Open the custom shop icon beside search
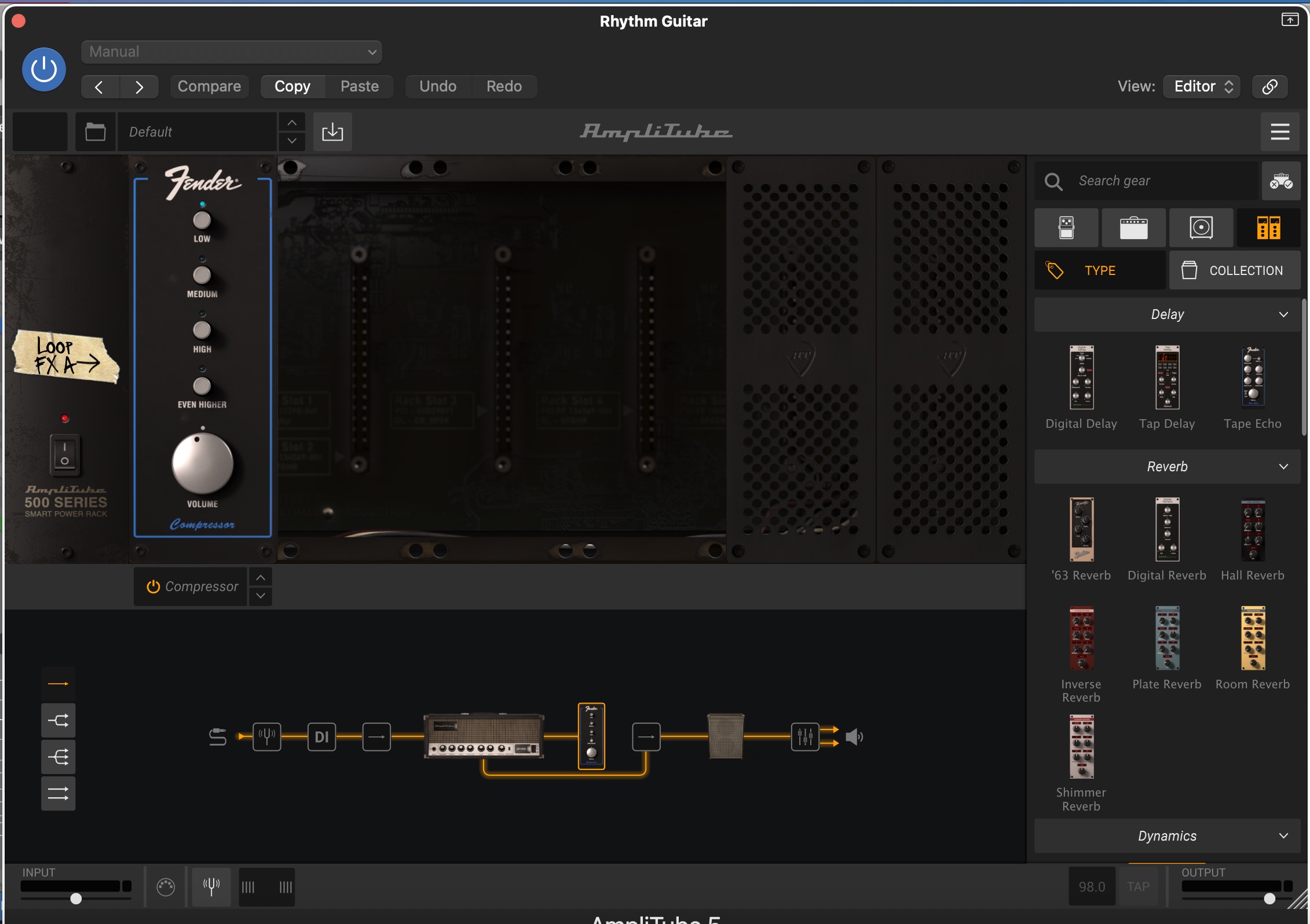The image size is (1310, 924). [1281, 181]
